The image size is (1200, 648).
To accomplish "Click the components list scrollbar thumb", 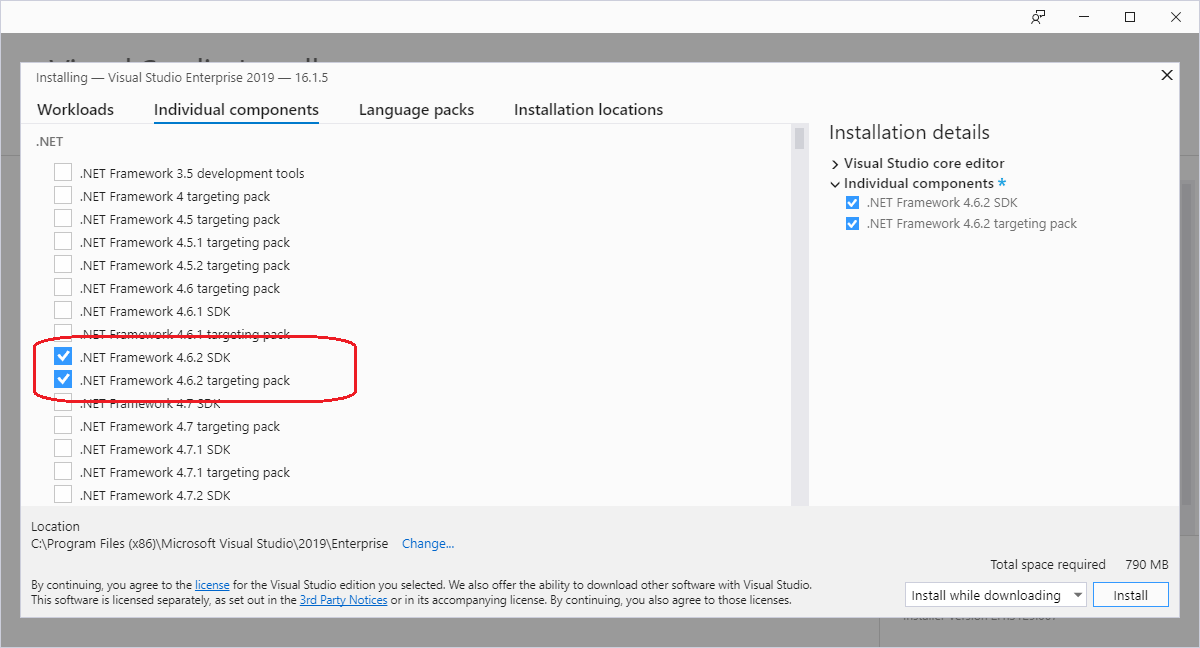I will [x=799, y=137].
